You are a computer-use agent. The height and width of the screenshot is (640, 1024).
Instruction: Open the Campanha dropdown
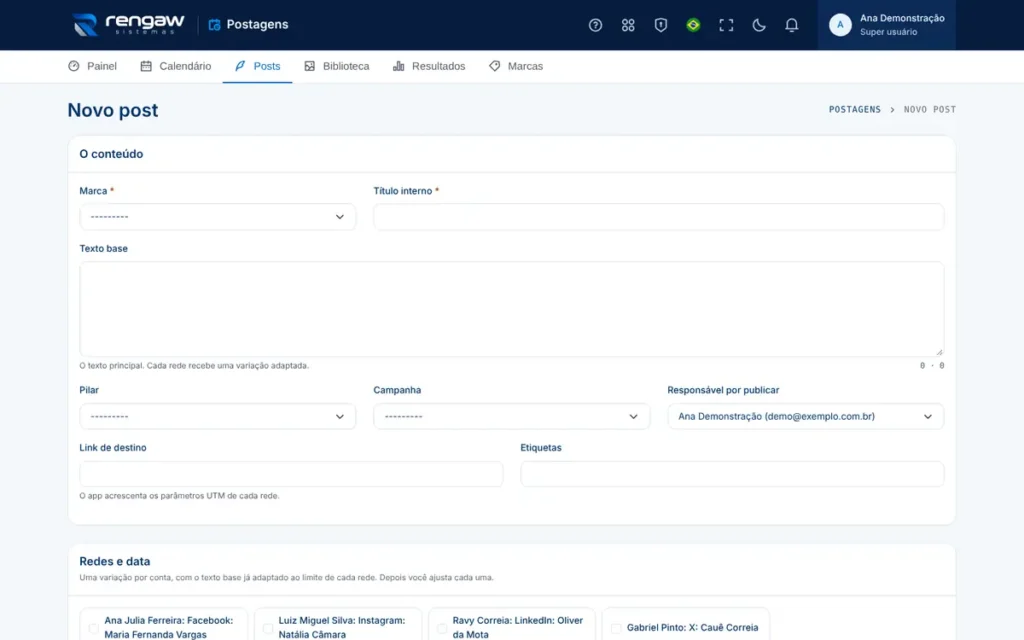[511, 416]
